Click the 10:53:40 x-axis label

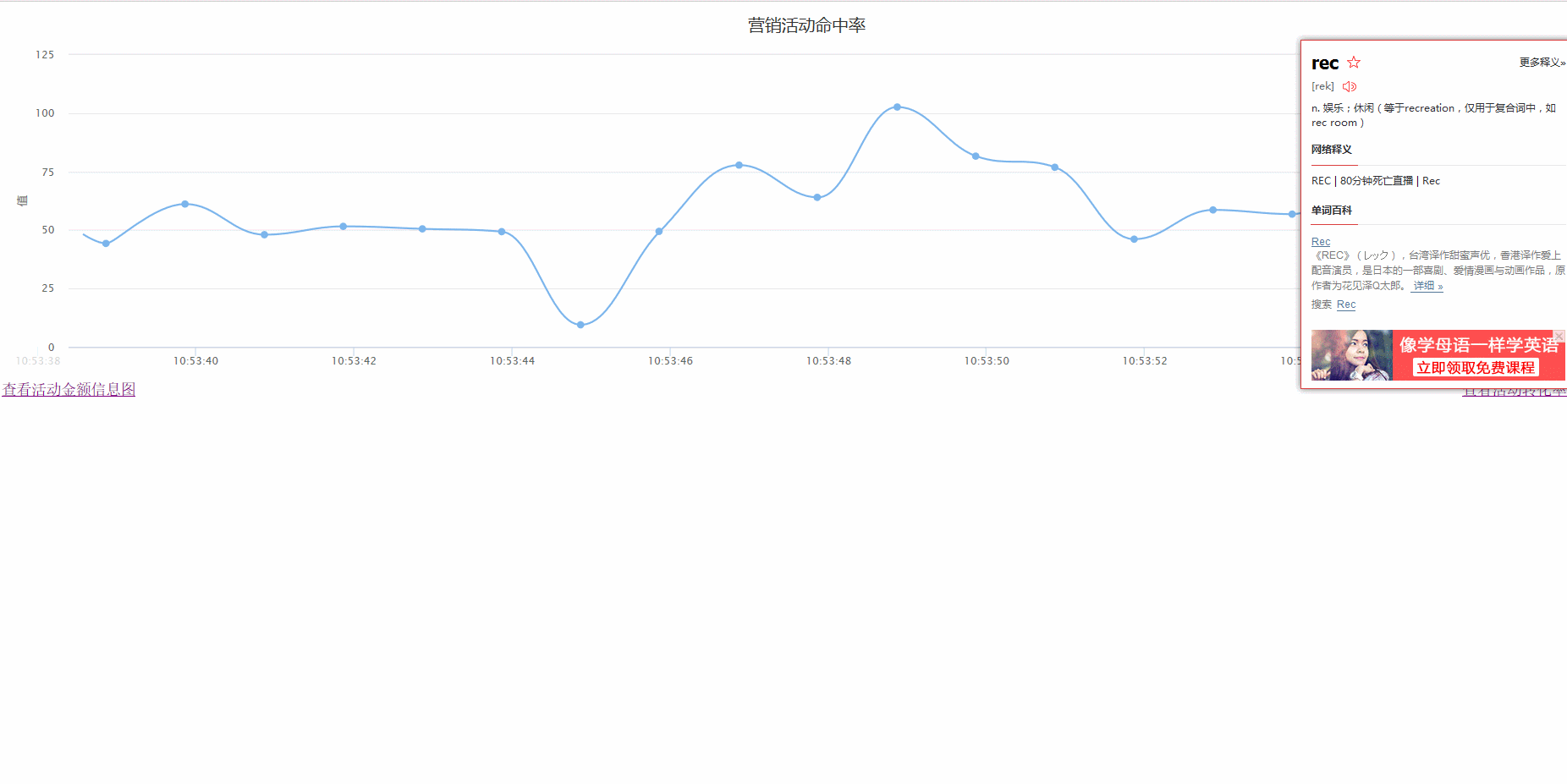[x=195, y=361]
